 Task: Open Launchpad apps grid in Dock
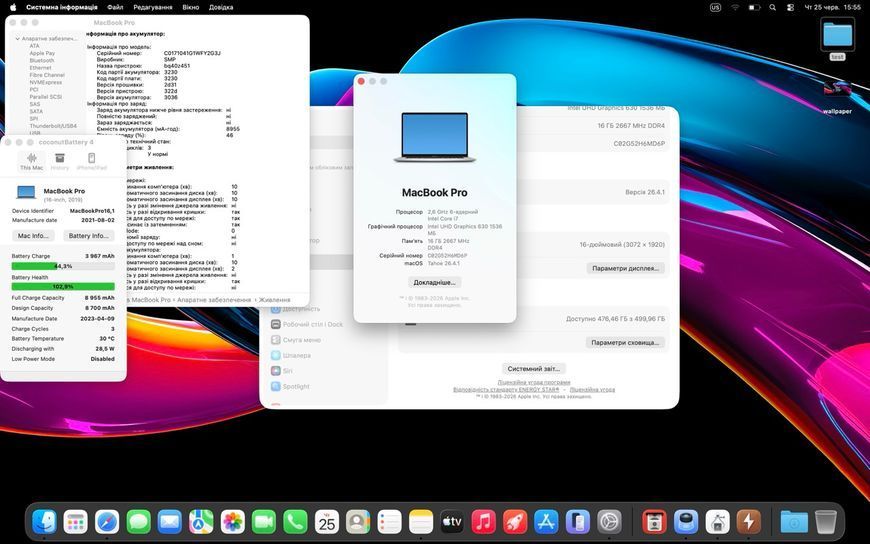(75, 522)
